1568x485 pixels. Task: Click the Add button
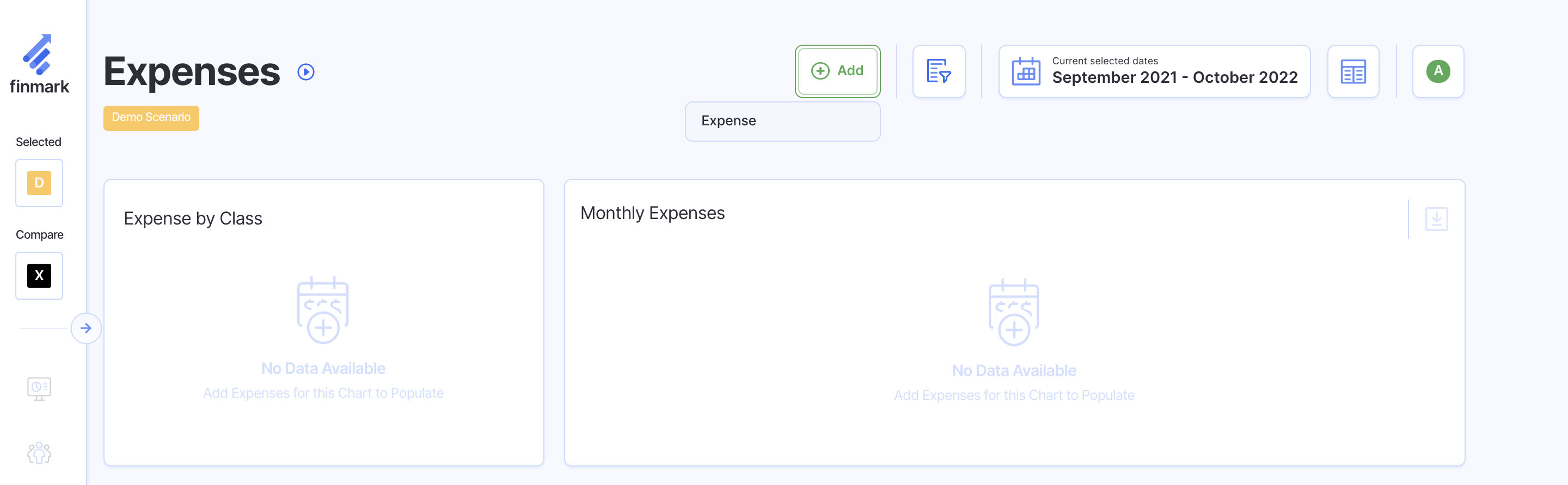coord(837,71)
